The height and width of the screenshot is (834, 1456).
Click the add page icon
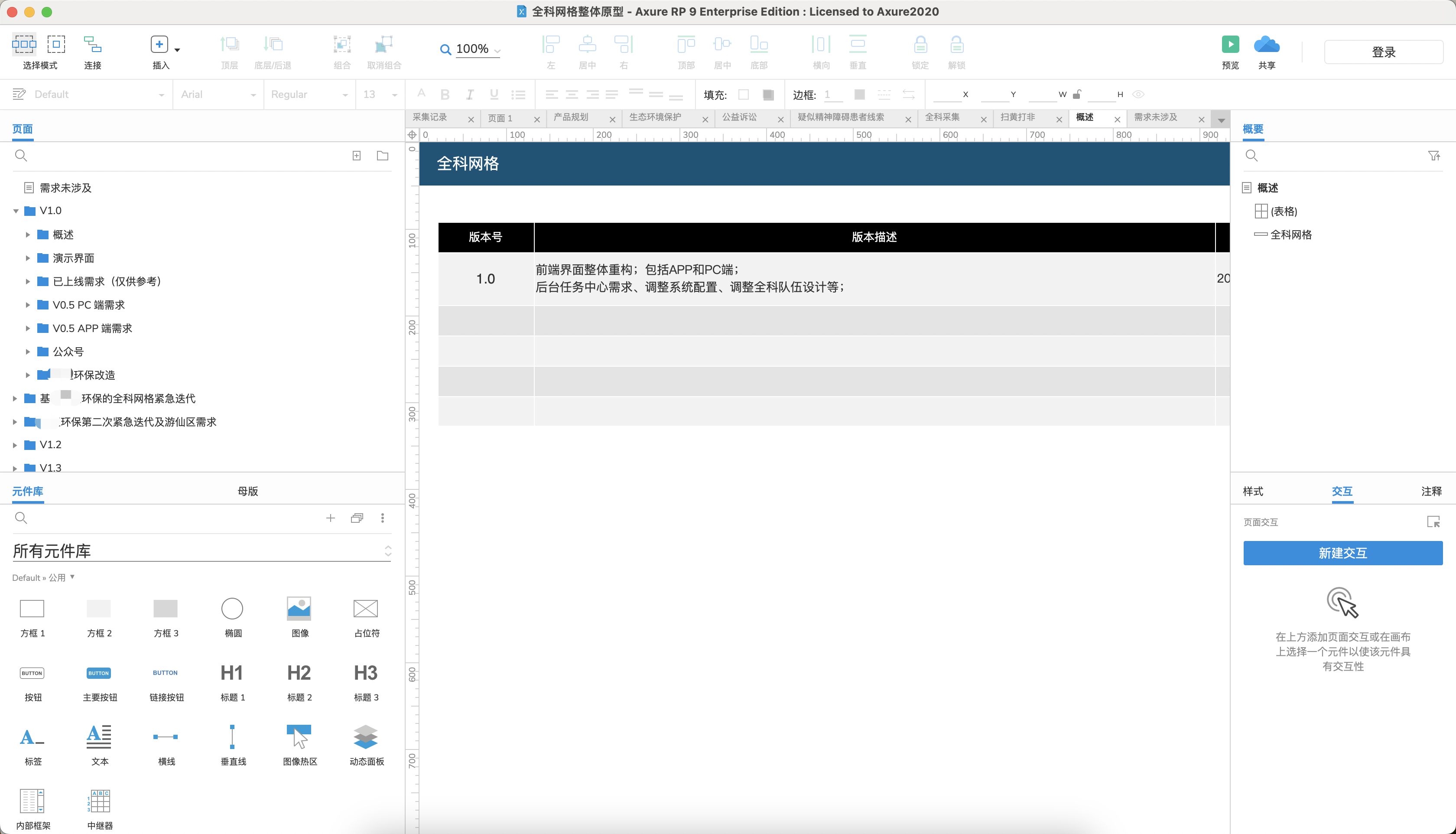pos(357,156)
